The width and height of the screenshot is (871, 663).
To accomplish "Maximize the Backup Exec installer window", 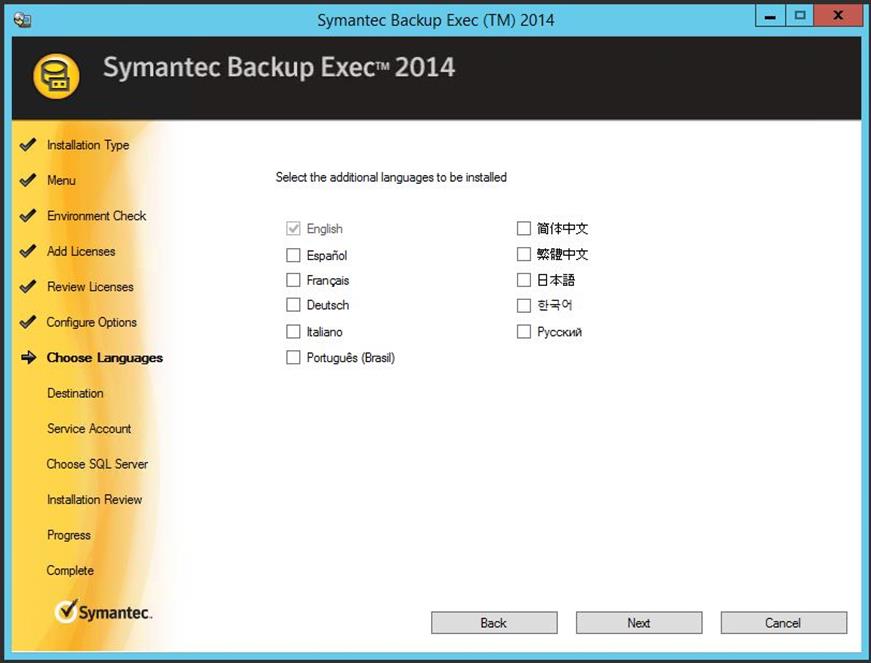I will coord(799,16).
